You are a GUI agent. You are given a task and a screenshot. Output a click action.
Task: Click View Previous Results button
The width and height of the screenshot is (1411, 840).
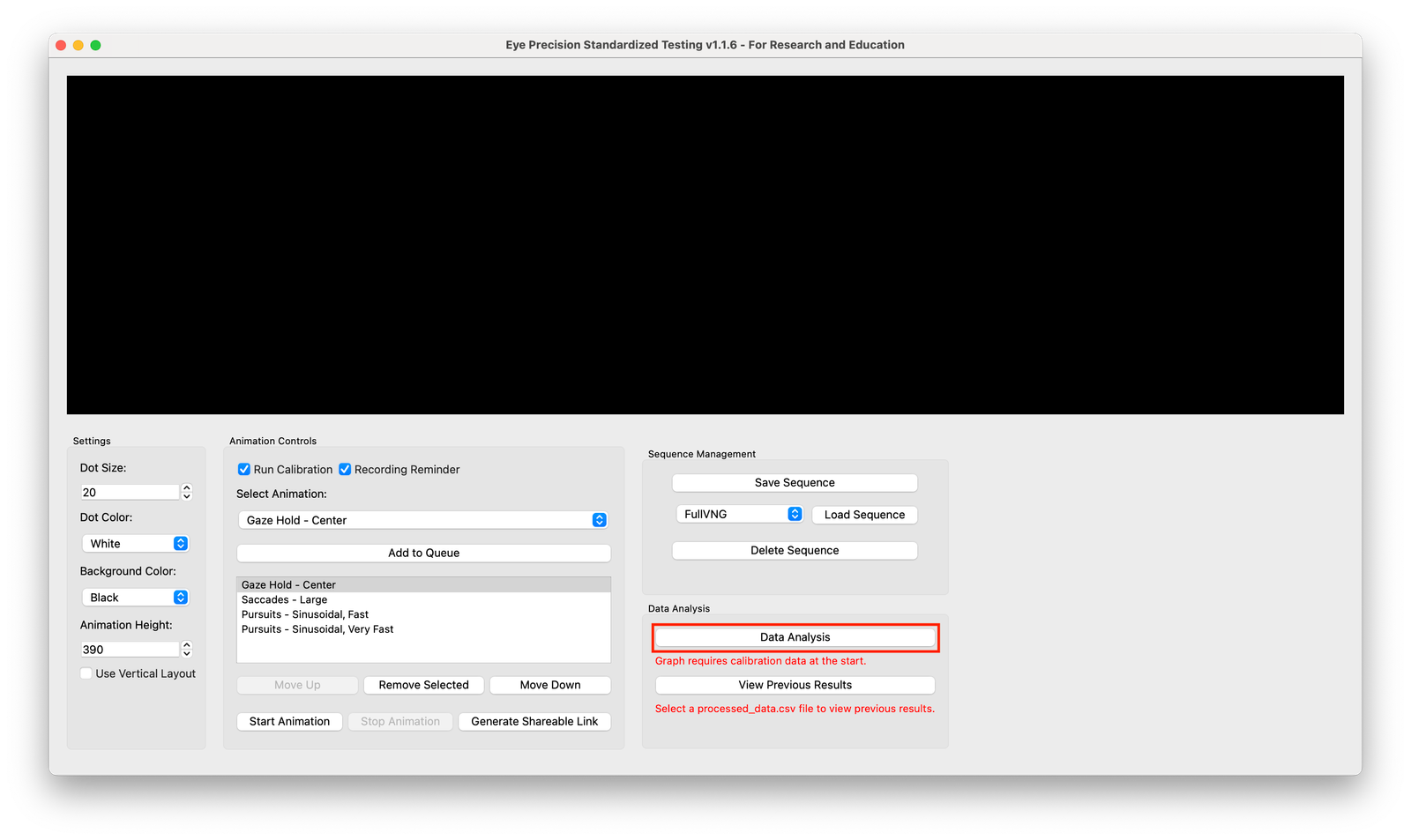(795, 685)
